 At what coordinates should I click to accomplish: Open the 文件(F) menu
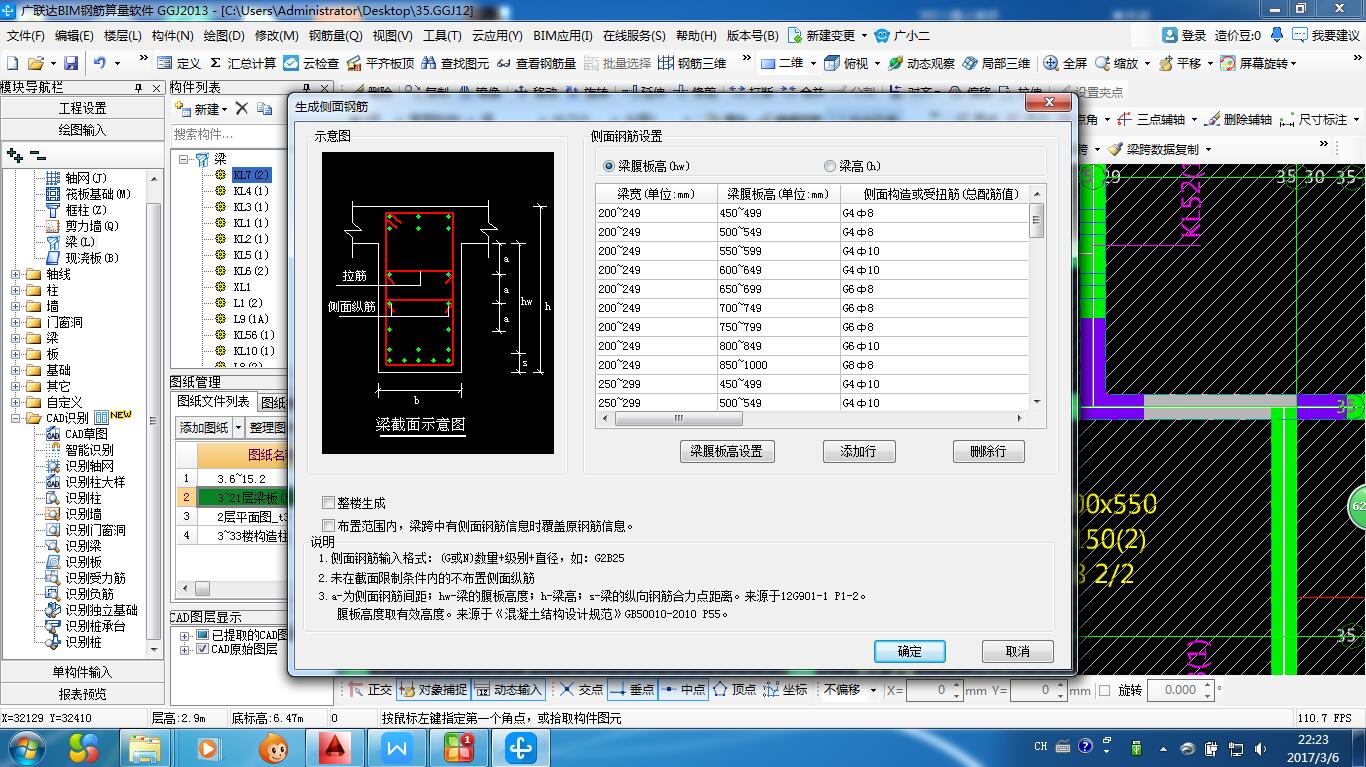point(25,35)
